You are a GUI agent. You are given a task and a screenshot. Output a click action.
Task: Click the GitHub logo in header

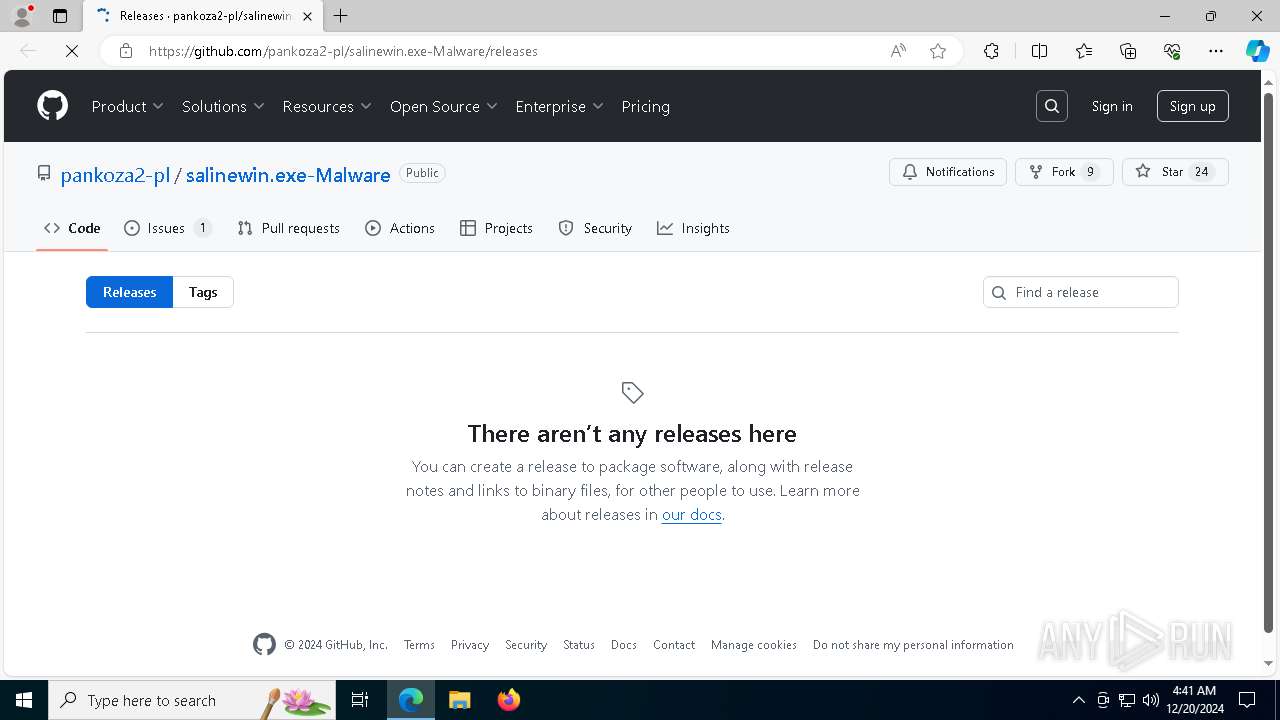tap(52, 106)
